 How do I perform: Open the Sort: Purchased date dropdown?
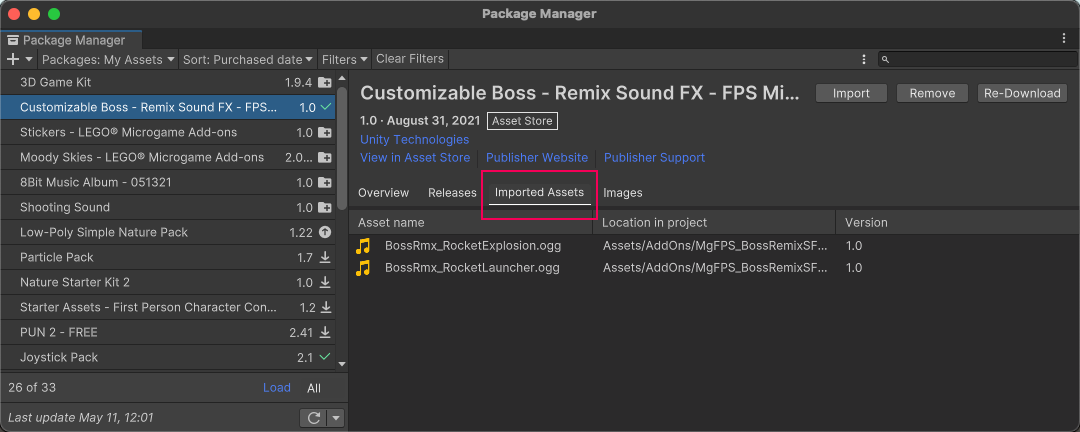[248, 59]
